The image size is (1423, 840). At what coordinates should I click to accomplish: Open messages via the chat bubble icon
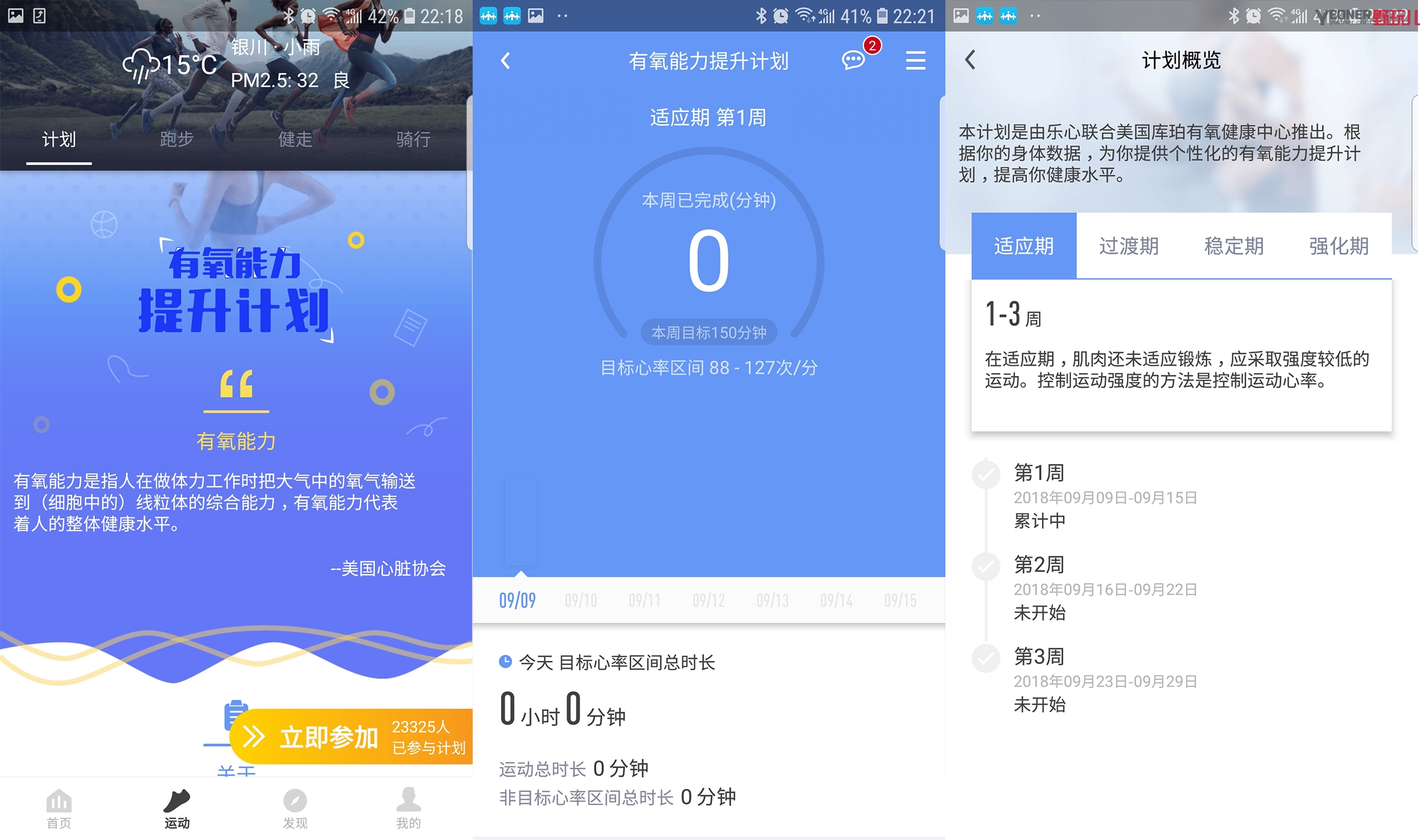click(852, 60)
